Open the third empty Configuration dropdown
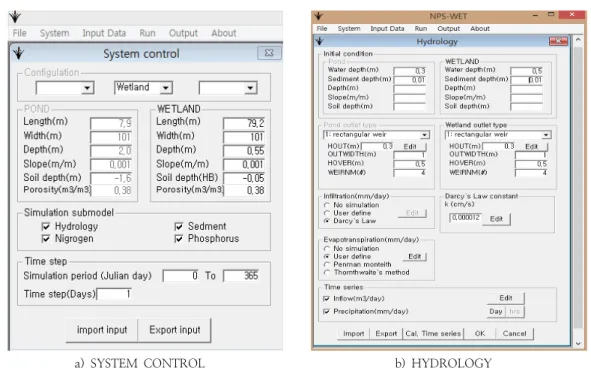Viewport: 591px width, 368px height. (x=250, y=88)
